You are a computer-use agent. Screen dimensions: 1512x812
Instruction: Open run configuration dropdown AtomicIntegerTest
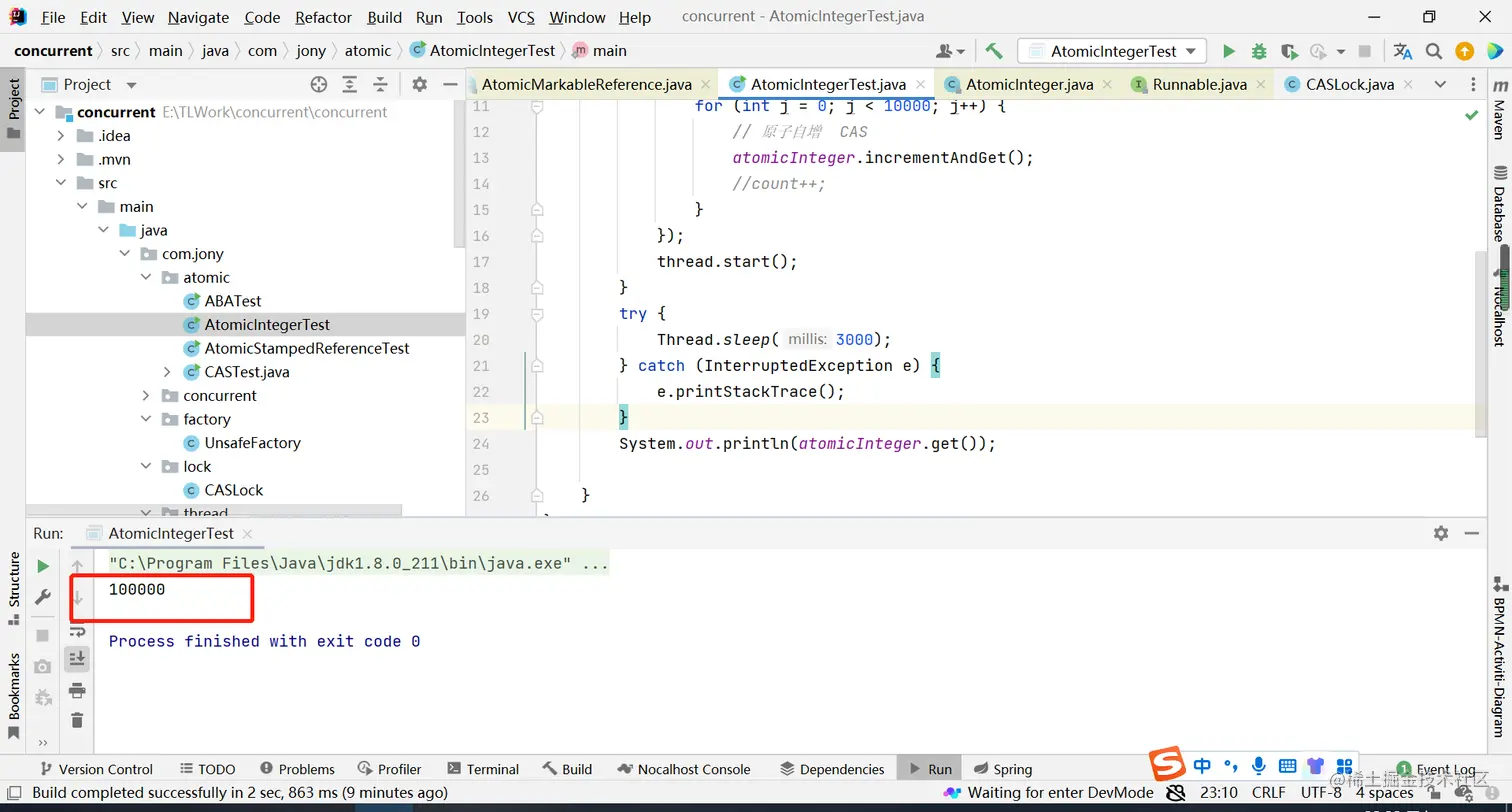(1112, 51)
